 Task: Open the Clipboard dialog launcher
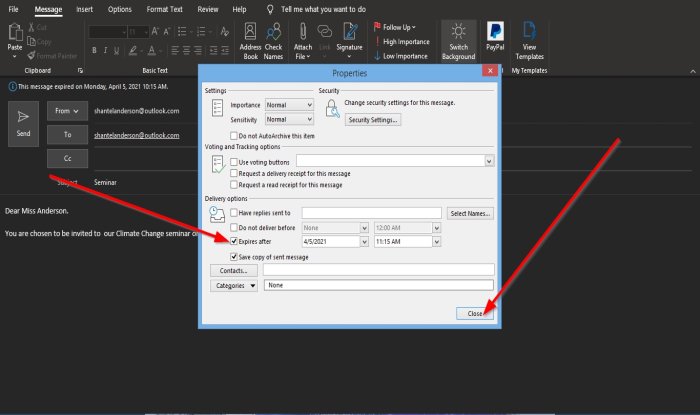click(x=80, y=71)
